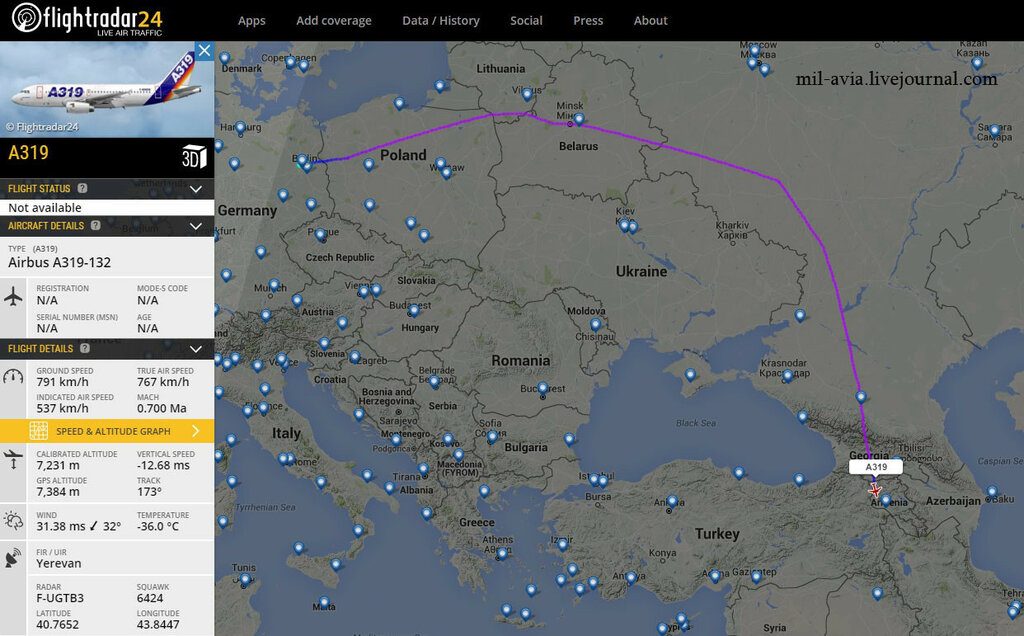Image resolution: width=1024 pixels, height=636 pixels.
Task: Click the weather icon beside Wind
Action: [13, 520]
